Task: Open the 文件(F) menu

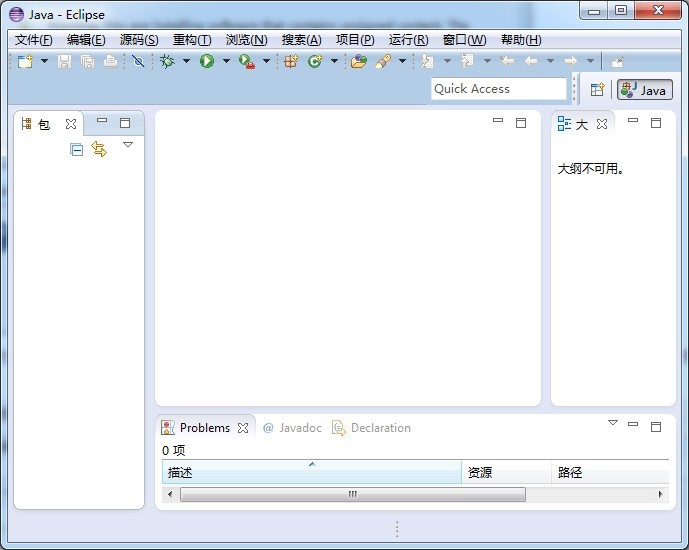Action: (33, 40)
